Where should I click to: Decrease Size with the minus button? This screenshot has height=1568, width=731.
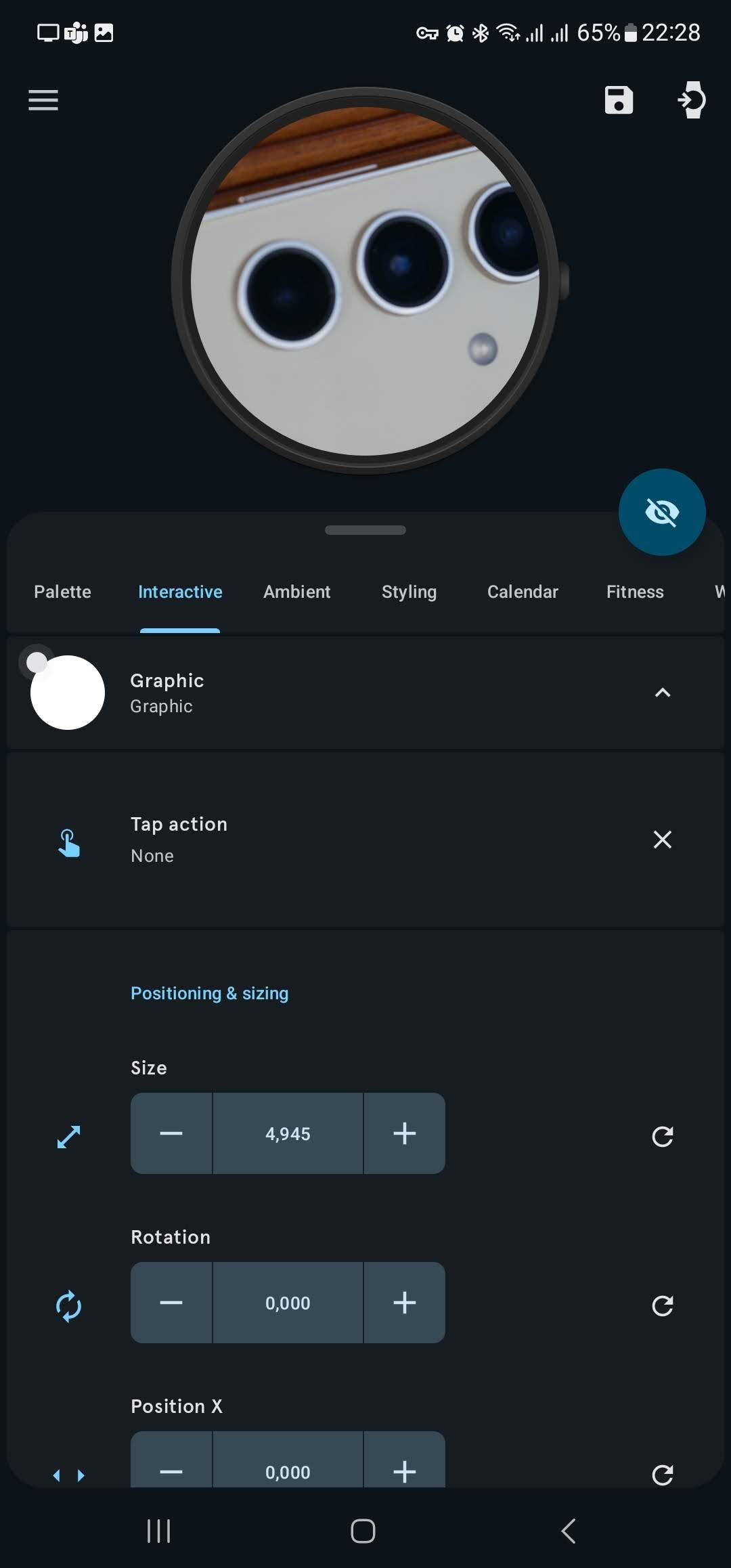pos(171,1133)
